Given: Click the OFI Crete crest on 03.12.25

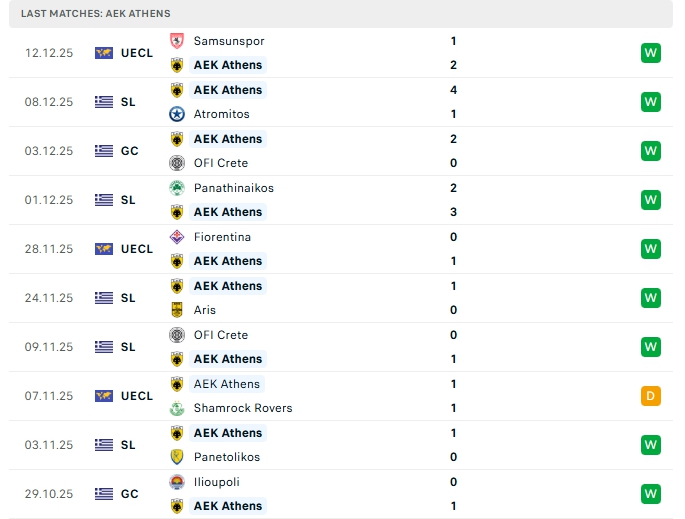Looking at the screenshot, I should point(177,163).
